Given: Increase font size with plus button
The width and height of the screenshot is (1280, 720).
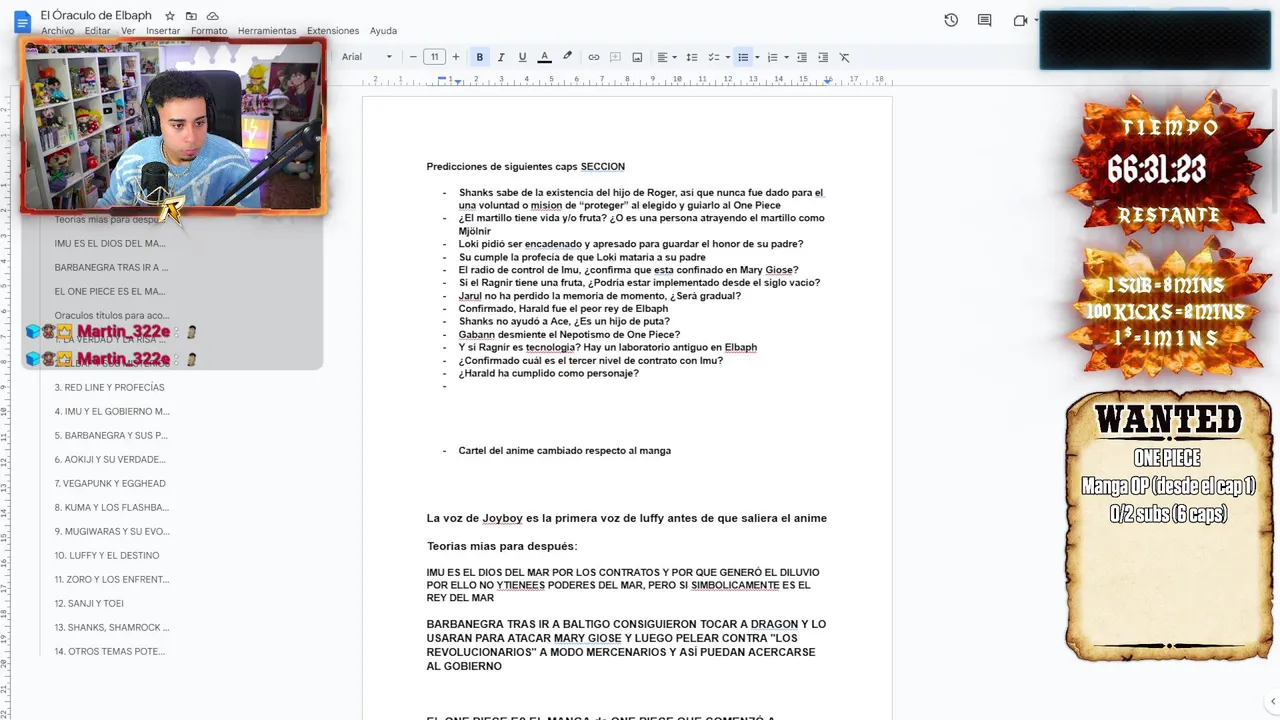Looking at the screenshot, I should click(456, 57).
